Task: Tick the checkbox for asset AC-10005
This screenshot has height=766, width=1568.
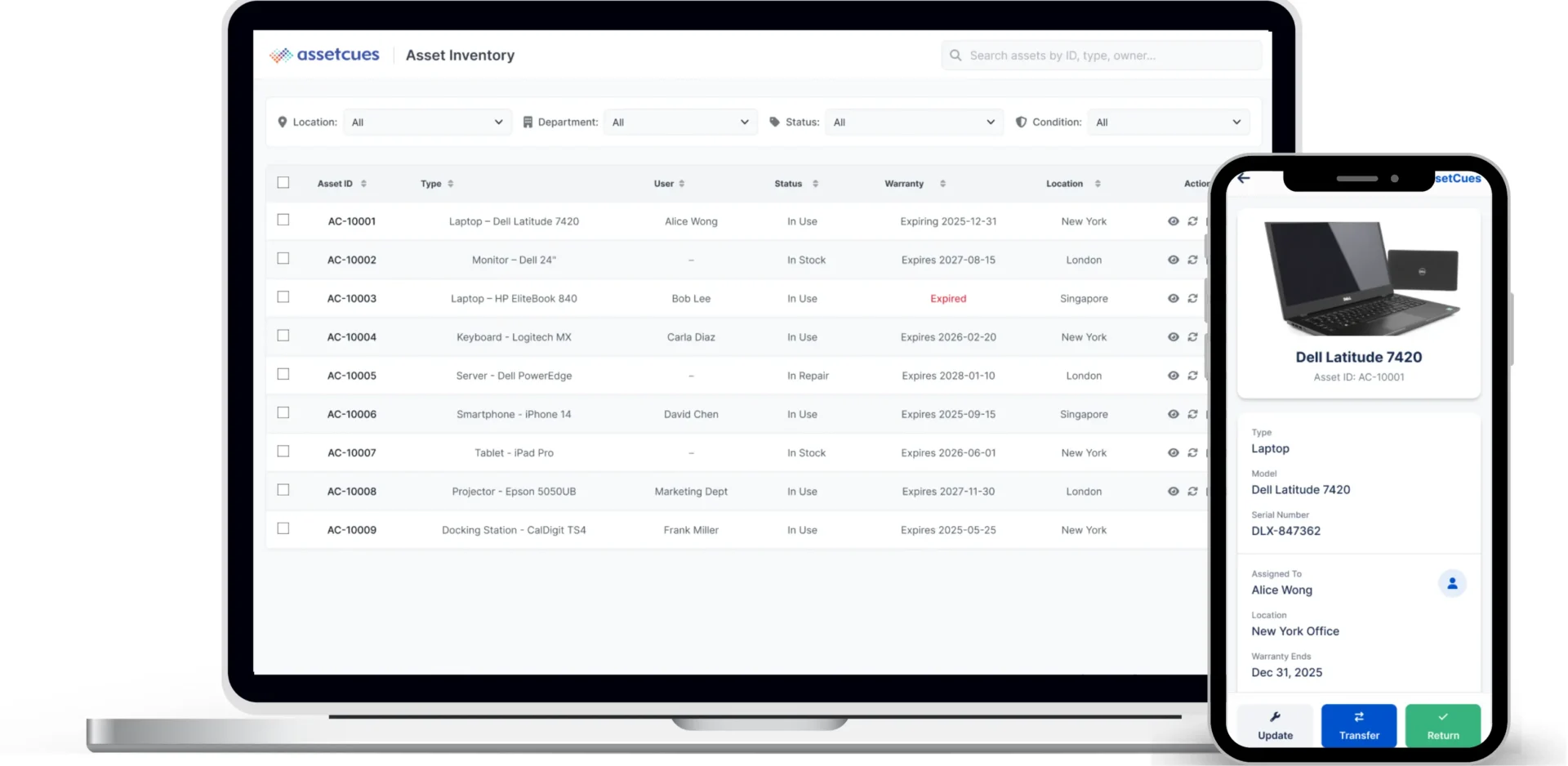Action: coord(283,374)
